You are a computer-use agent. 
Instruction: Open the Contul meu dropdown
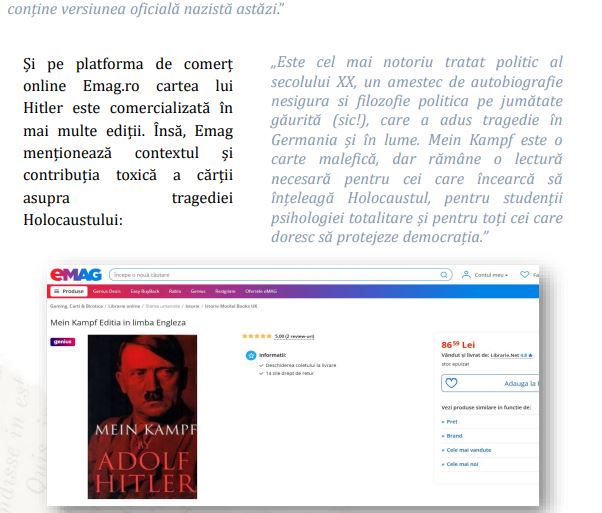click(491, 275)
